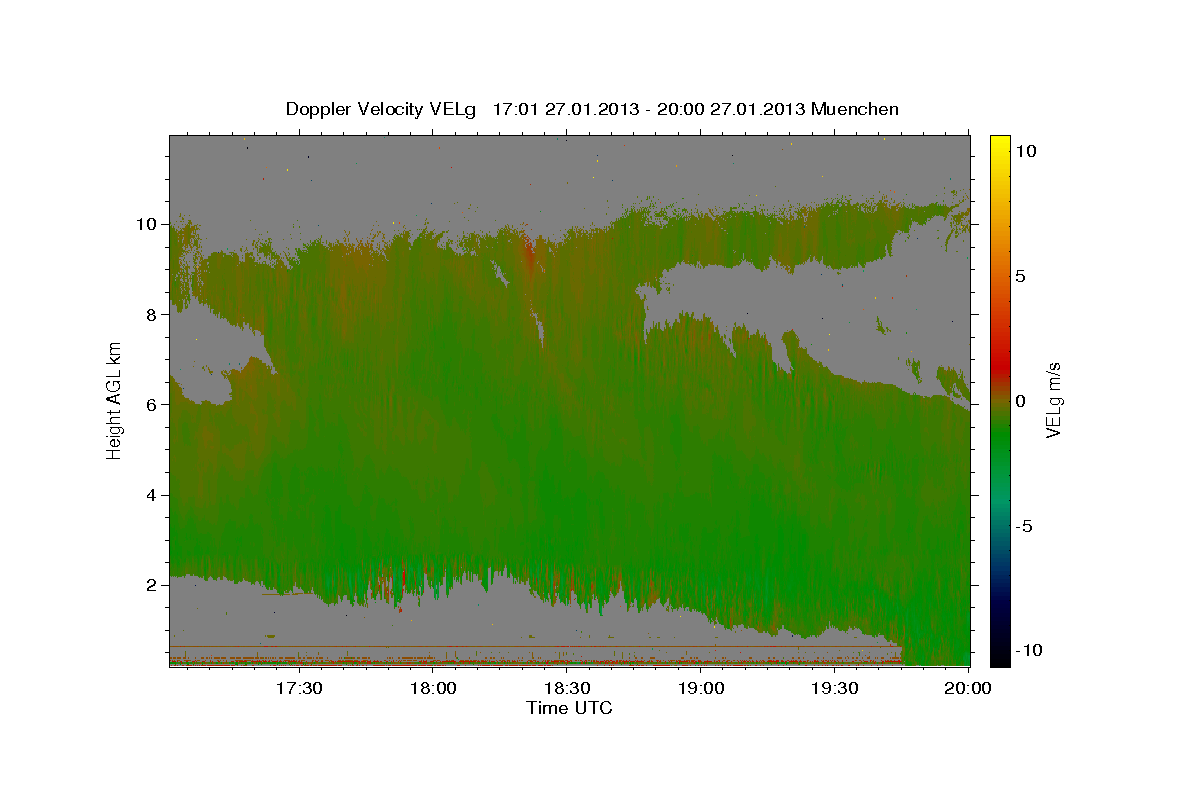Click the colorbar value -5 label
The image size is (1200, 800).
coord(1025,526)
